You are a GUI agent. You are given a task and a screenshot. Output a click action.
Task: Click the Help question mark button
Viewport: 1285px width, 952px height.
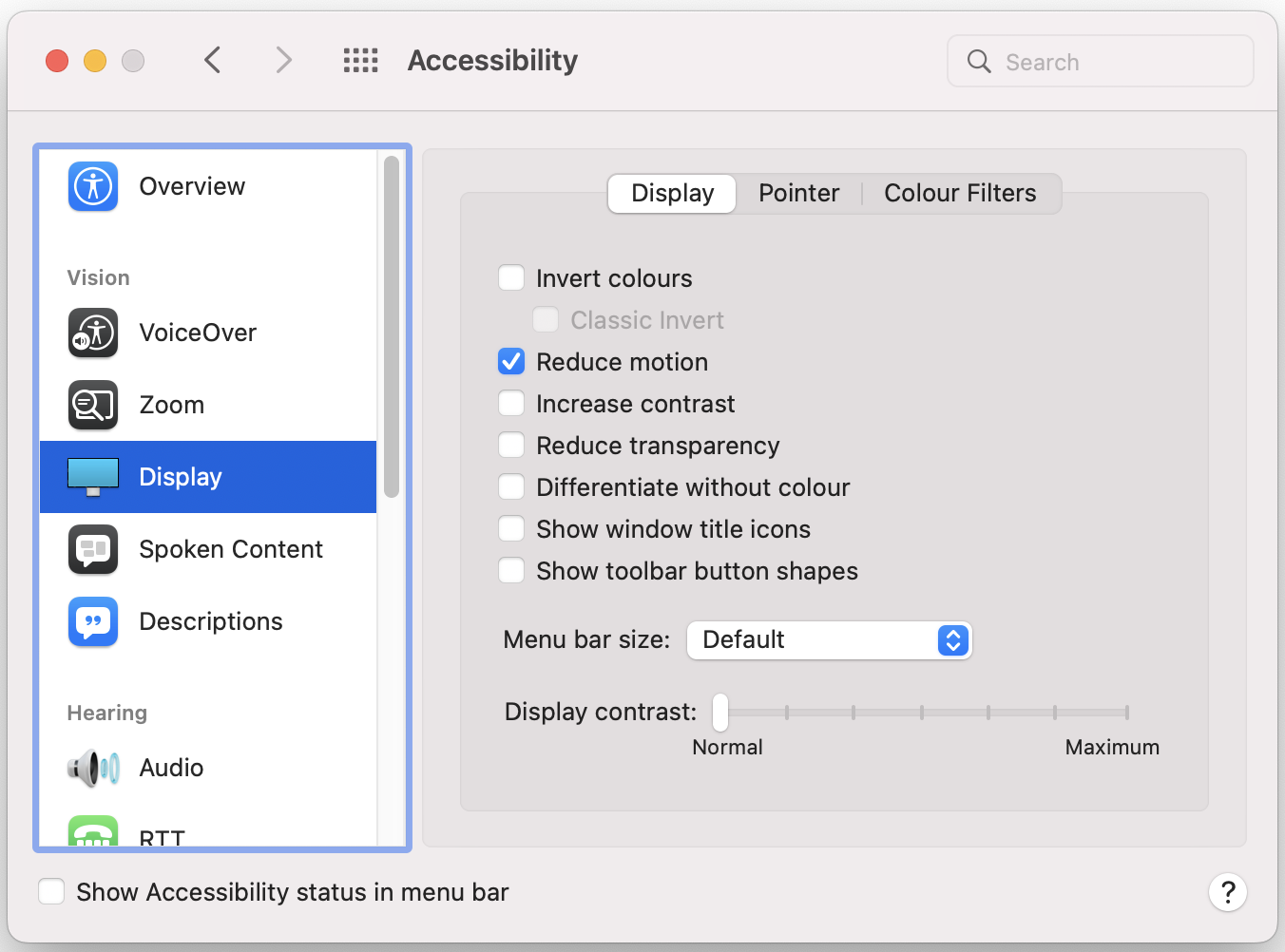coord(1227,892)
